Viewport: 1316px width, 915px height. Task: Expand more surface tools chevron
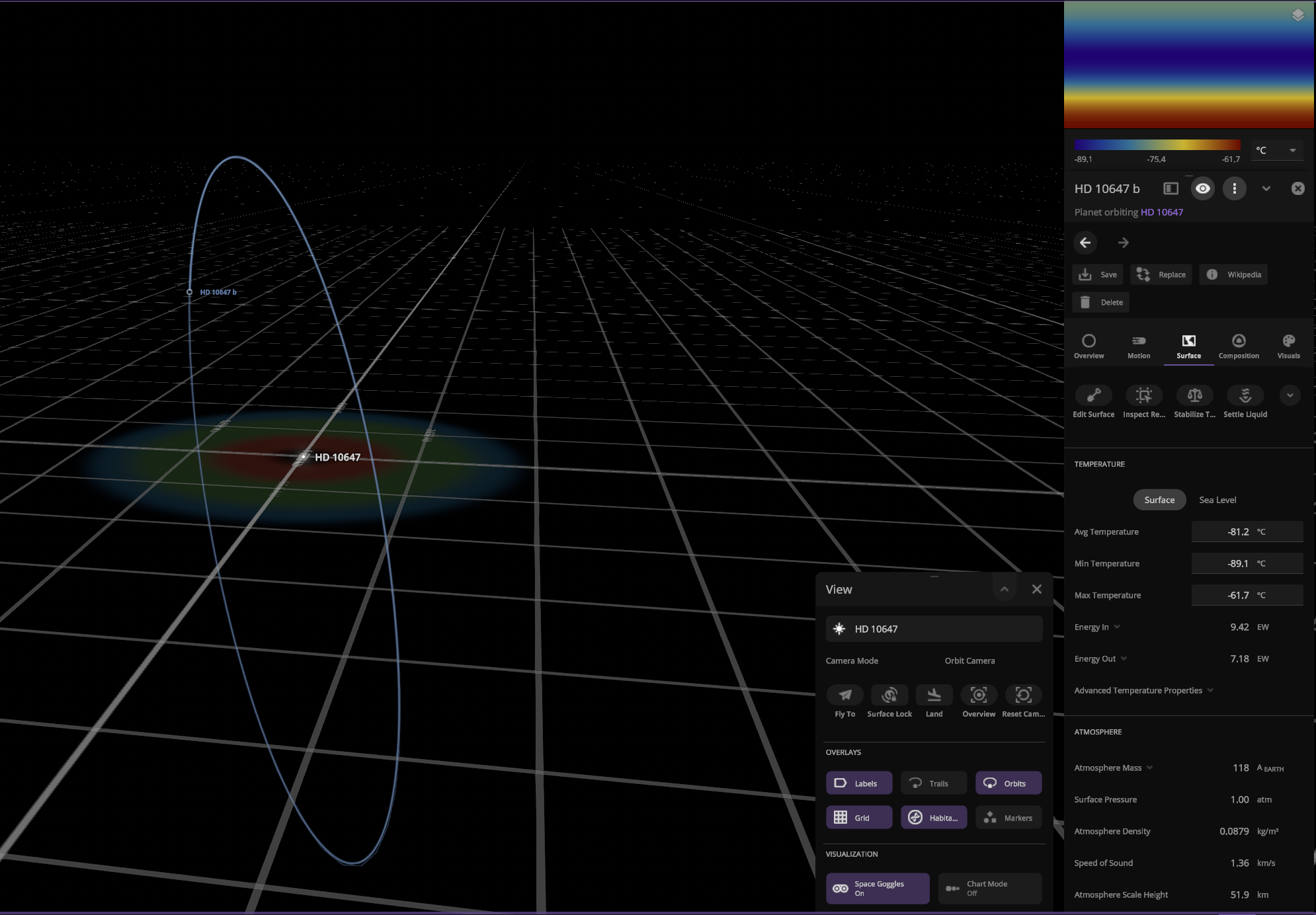[x=1290, y=395]
